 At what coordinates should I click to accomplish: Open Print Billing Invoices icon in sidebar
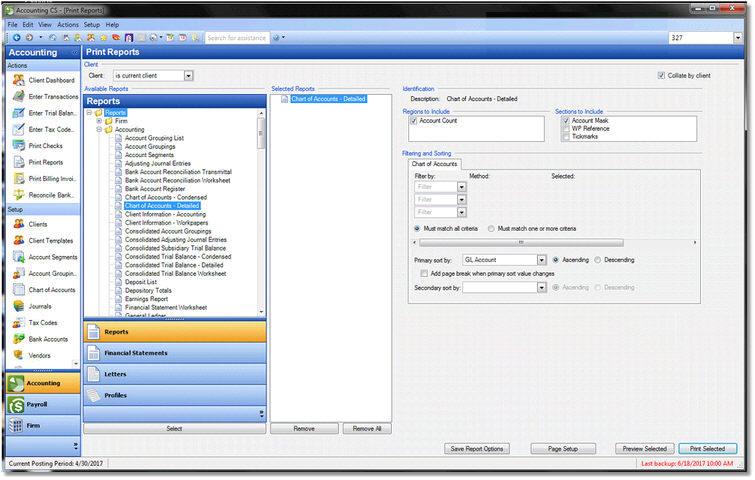point(19,178)
